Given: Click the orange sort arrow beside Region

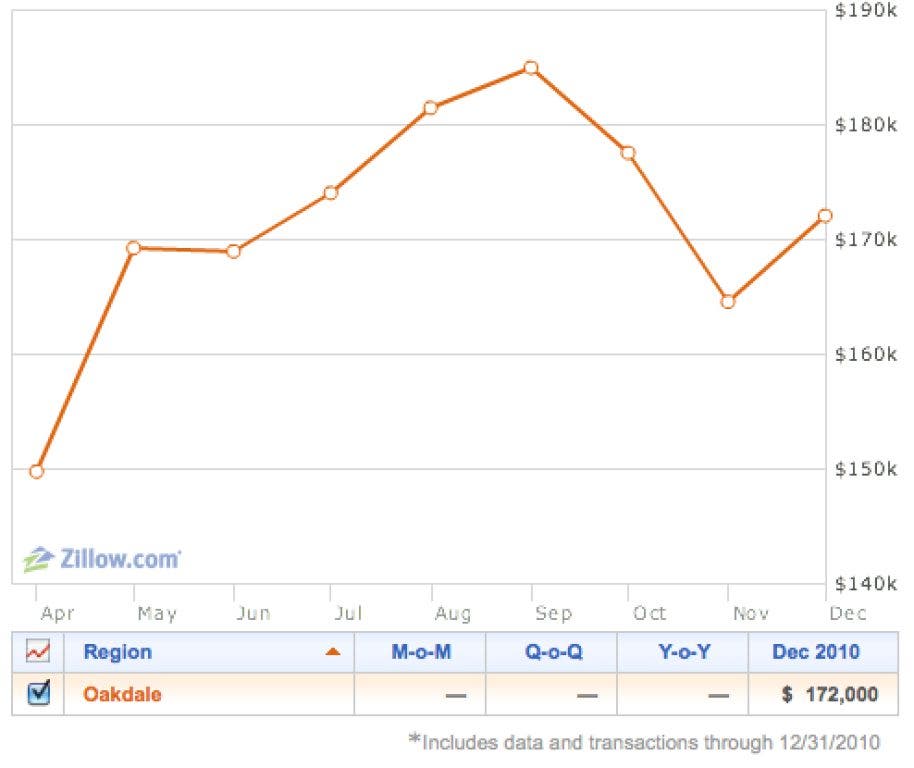Looking at the screenshot, I should 333,652.
